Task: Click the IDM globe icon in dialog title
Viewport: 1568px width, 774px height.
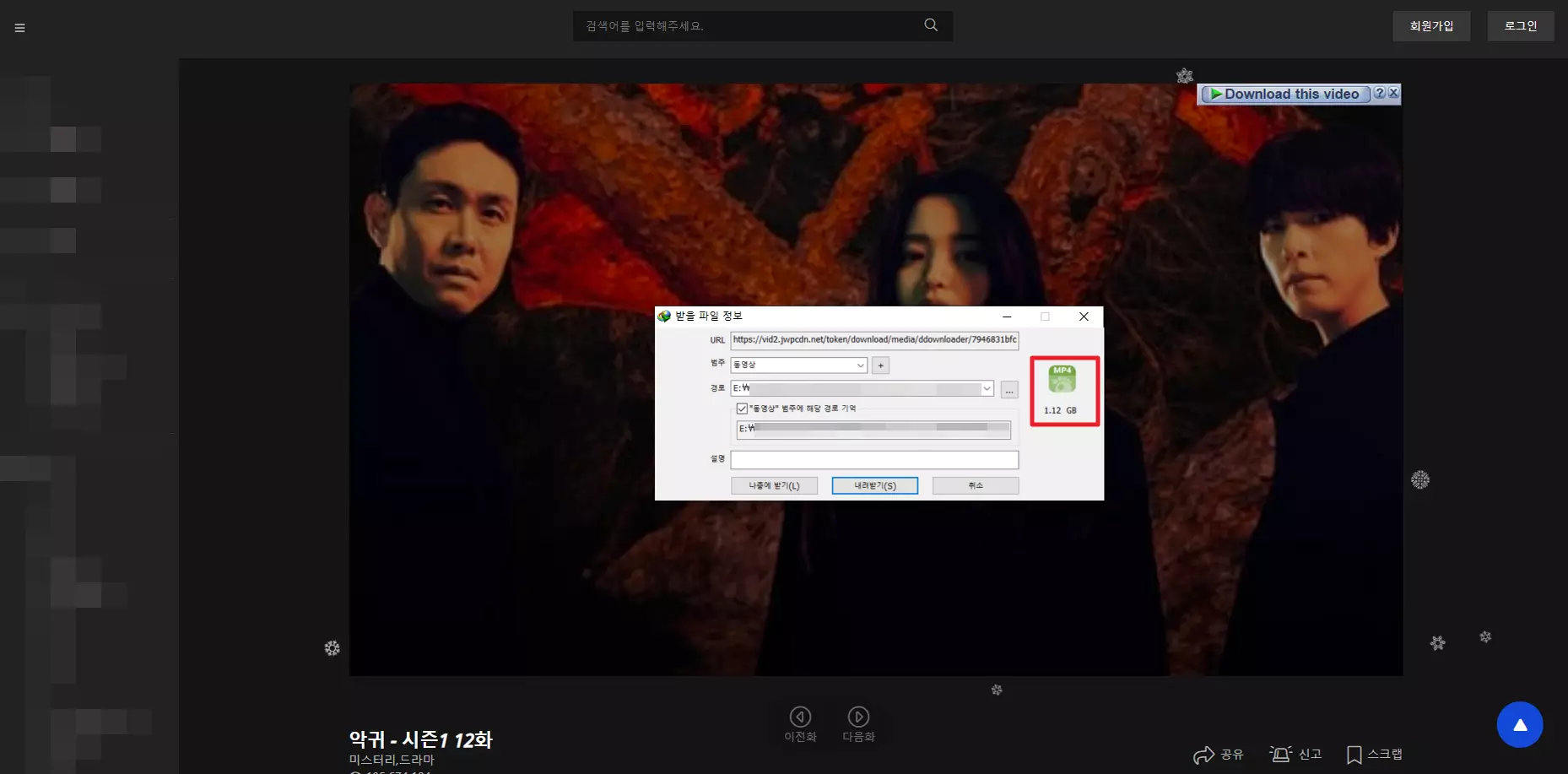Action: 664,317
